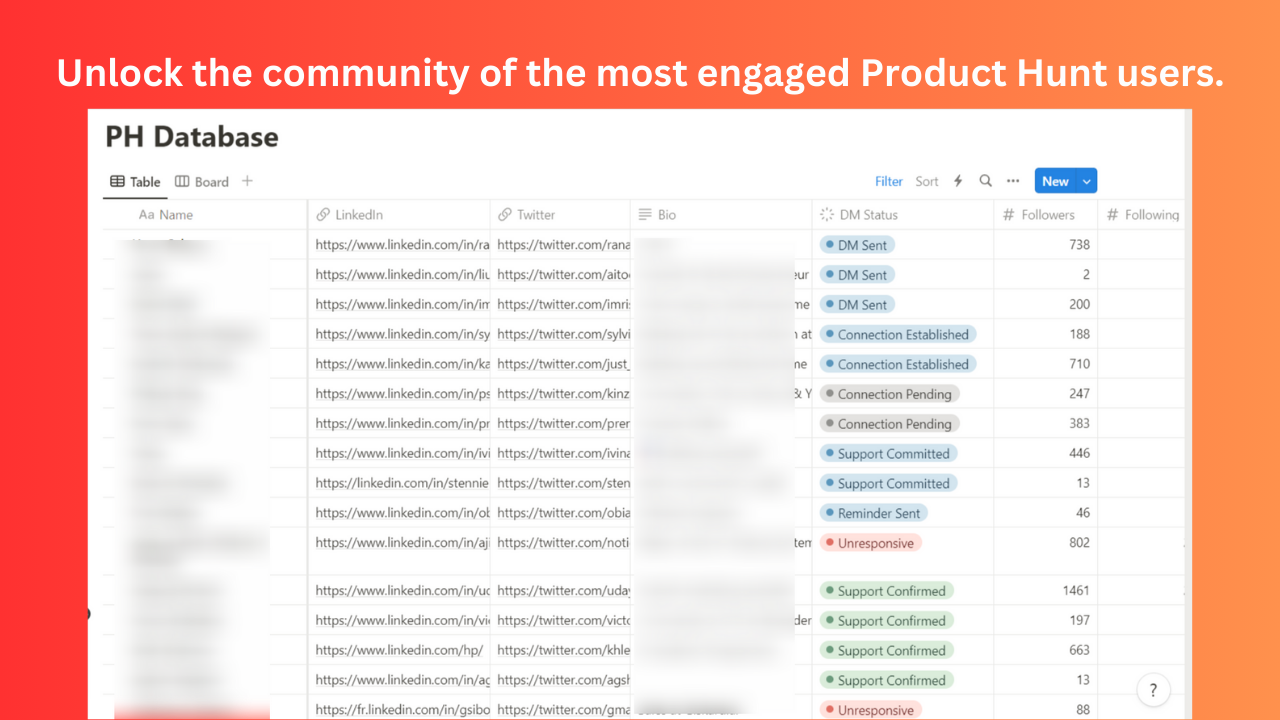The height and width of the screenshot is (720, 1280).
Task: Open the Following column header
Action: pos(1143,215)
